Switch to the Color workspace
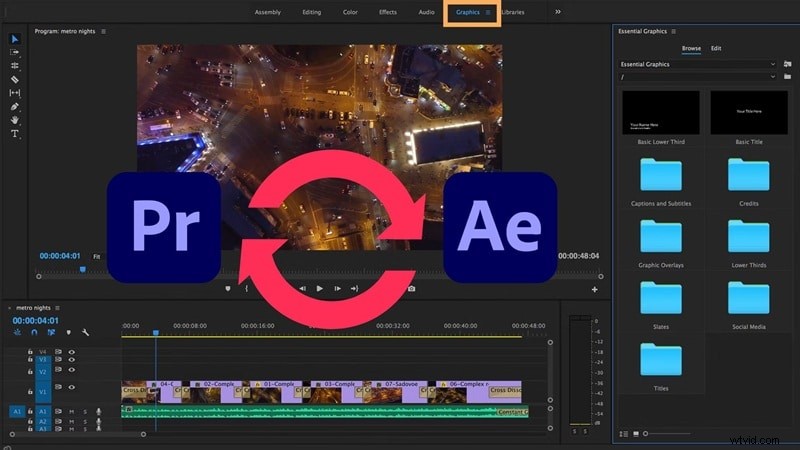This screenshot has width=800, height=450. click(x=350, y=12)
